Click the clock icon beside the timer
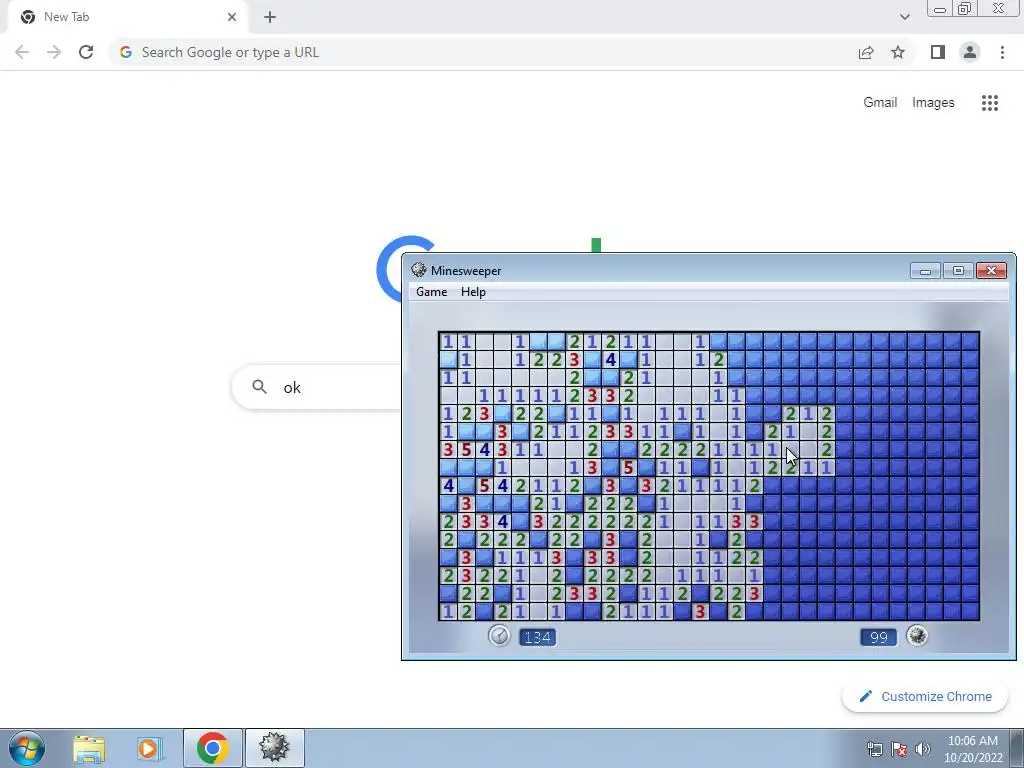The width and height of the screenshot is (1024, 768). pos(499,635)
